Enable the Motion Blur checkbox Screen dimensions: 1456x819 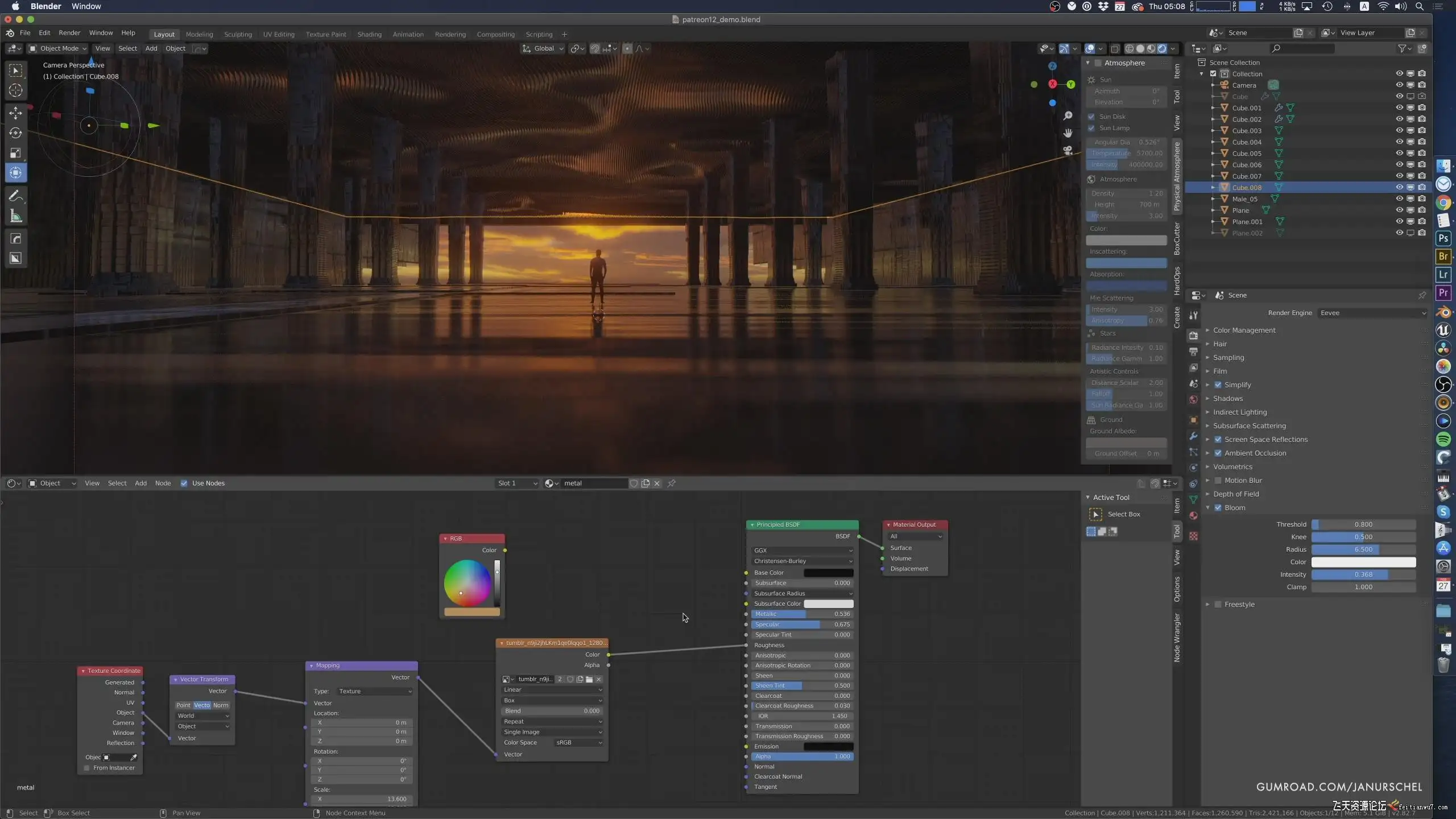click(x=1218, y=481)
